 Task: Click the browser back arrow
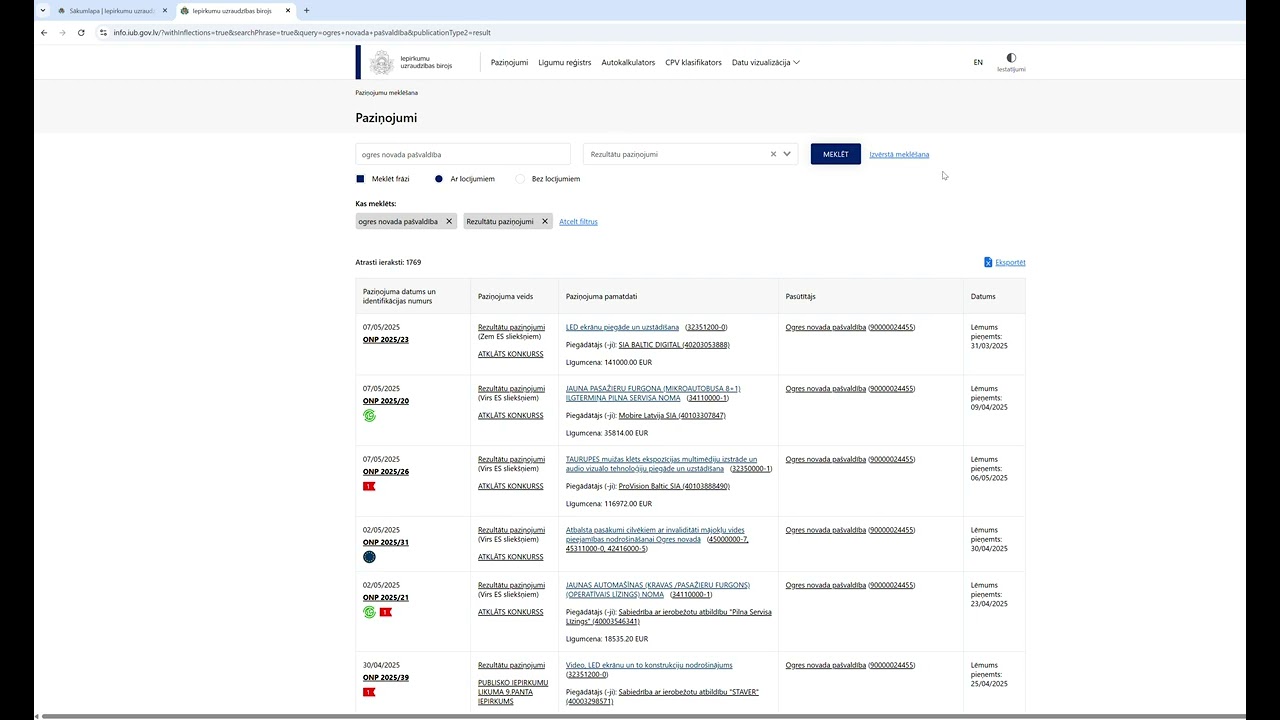pos(44,32)
